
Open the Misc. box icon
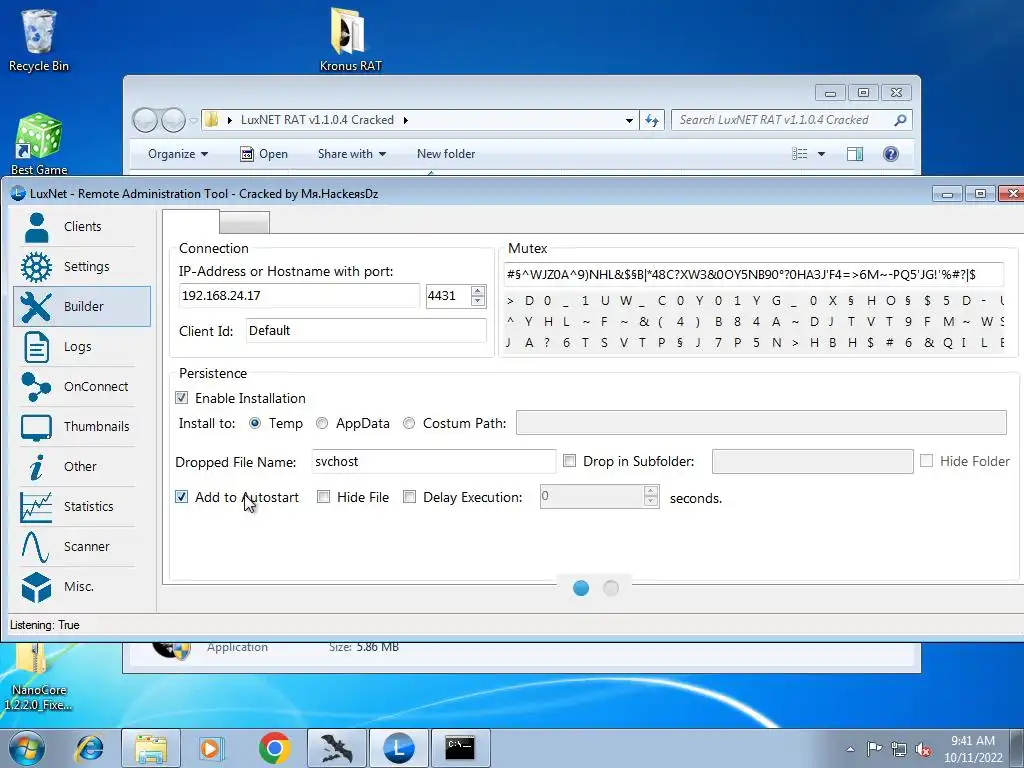click(36, 587)
